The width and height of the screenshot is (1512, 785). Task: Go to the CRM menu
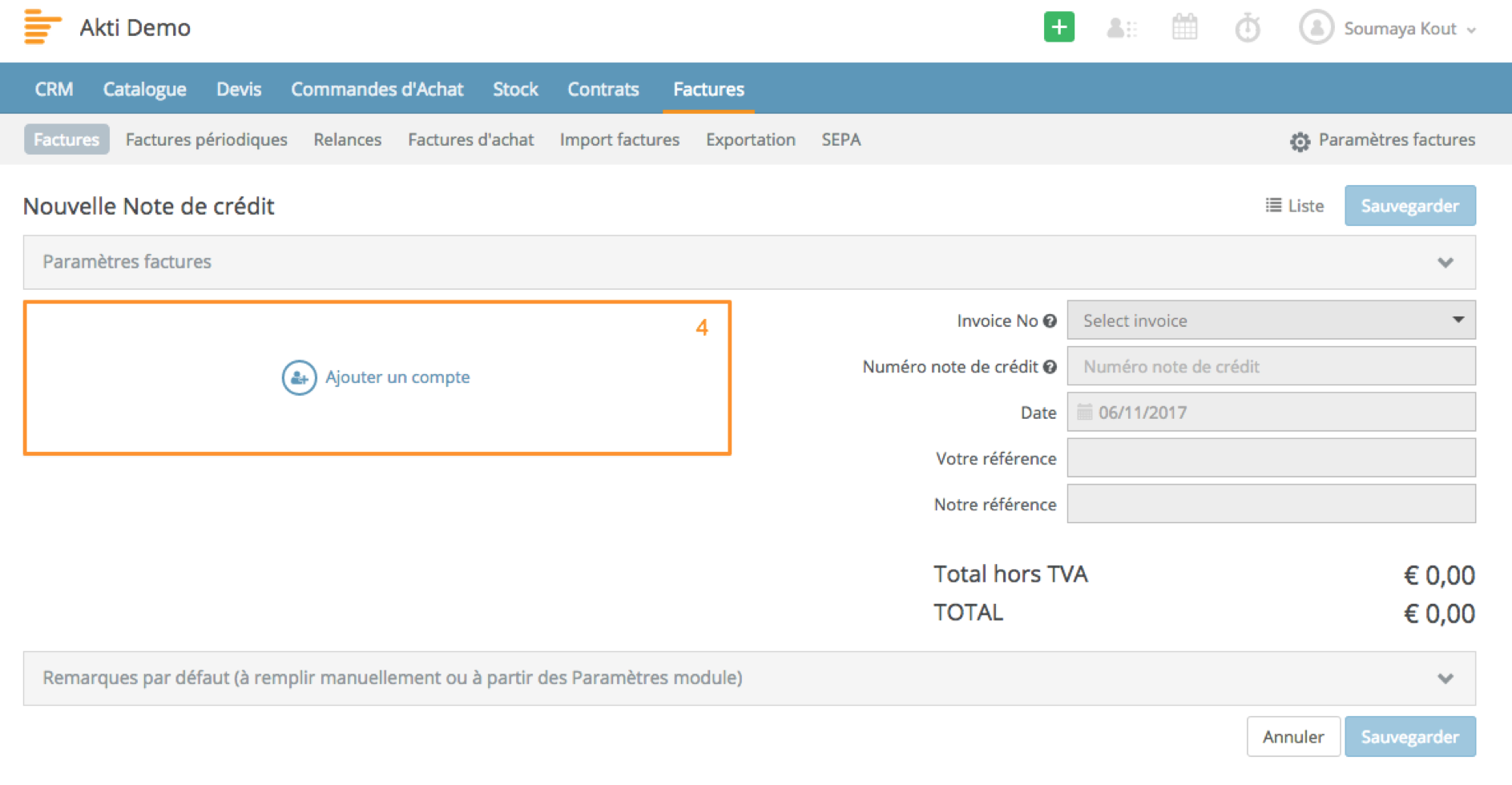[54, 89]
